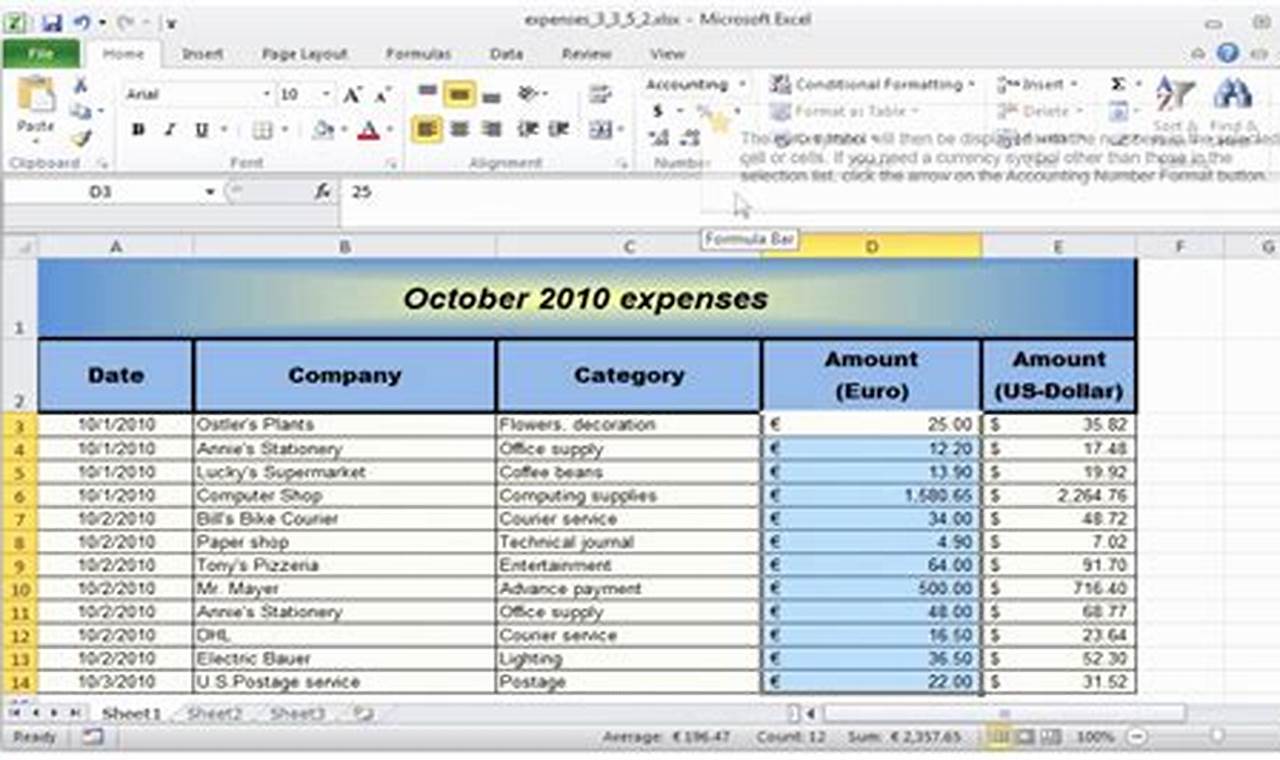Expand the font size 10 dropdown
This screenshot has height=760, width=1280.
coord(326,95)
